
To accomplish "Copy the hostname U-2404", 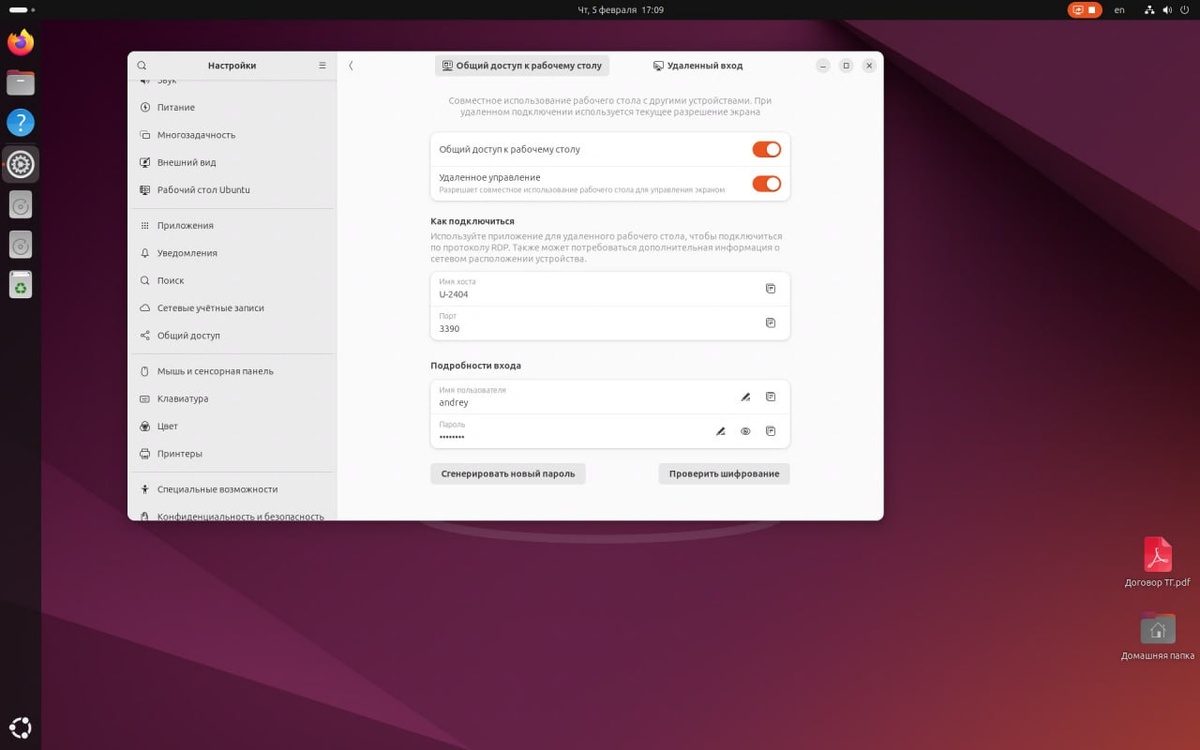I will (x=770, y=289).
